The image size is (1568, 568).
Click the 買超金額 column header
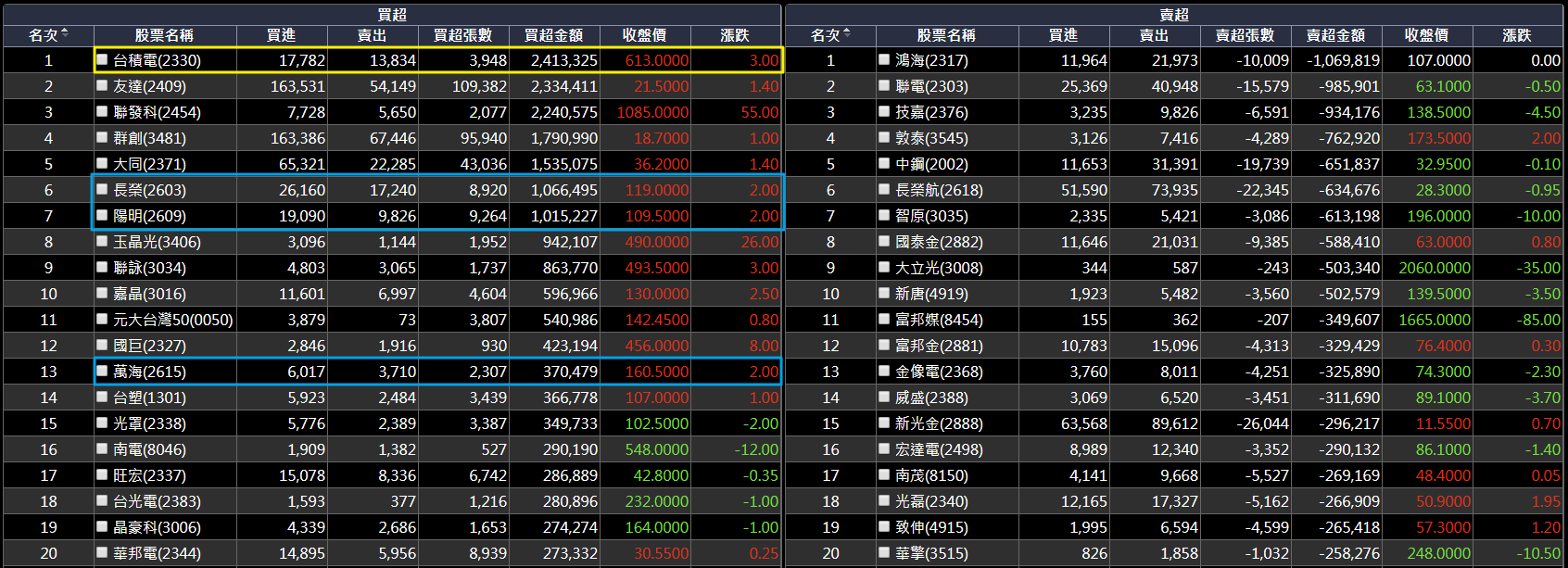[x=554, y=35]
